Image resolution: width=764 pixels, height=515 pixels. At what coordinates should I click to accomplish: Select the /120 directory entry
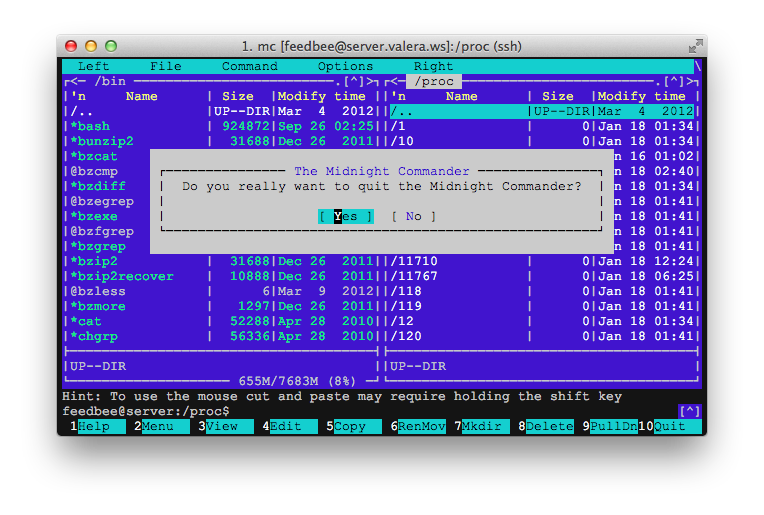pyautogui.click(x=541, y=336)
